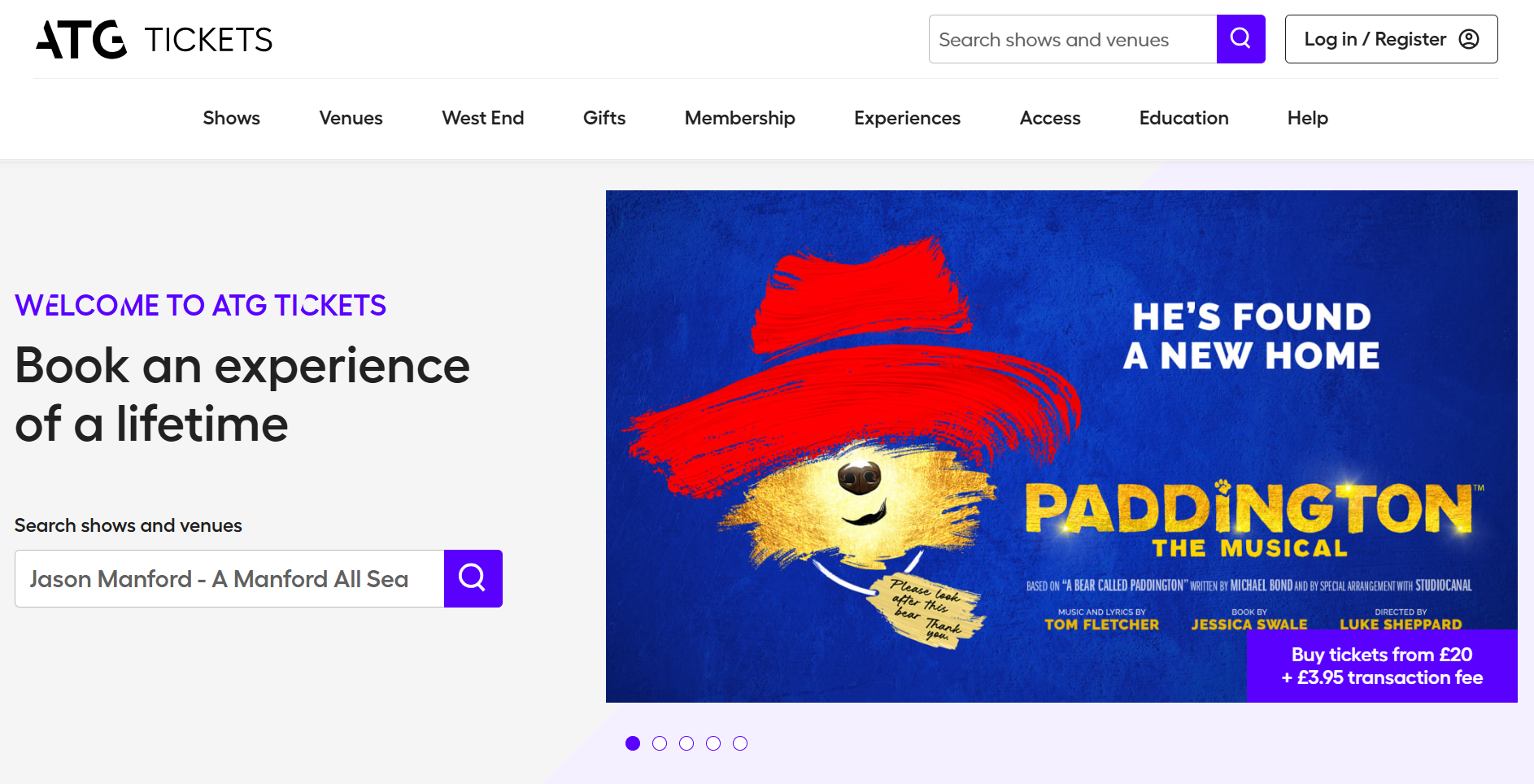
Task: Select the third carousel slide dot
Action: (x=686, y=743)
